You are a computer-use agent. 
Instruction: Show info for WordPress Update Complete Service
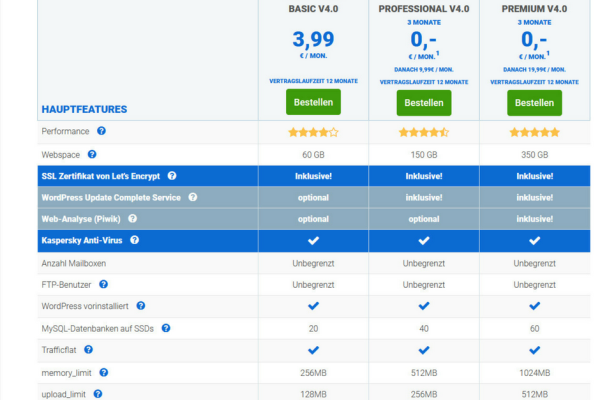point(192,197)
